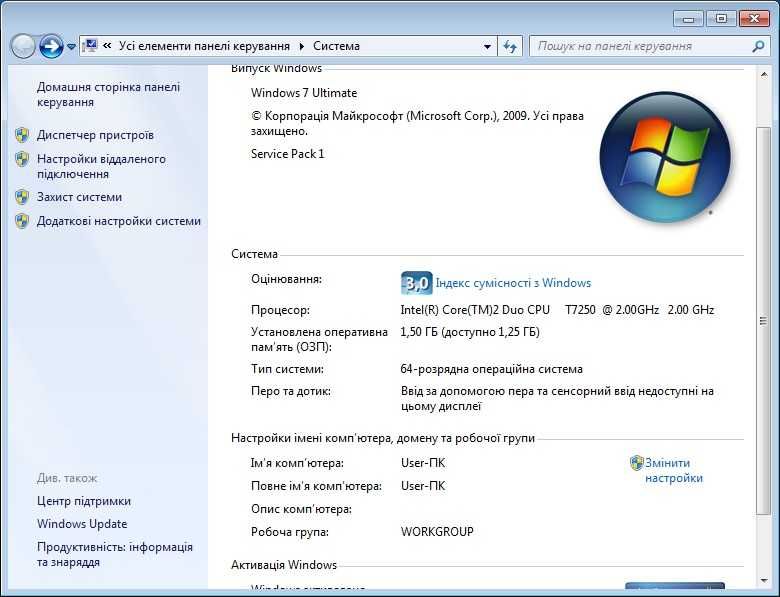Click shield icon beside 'Додаткові настройки системи'
This screenshot has height=597, width=780.
pos(22,221)
